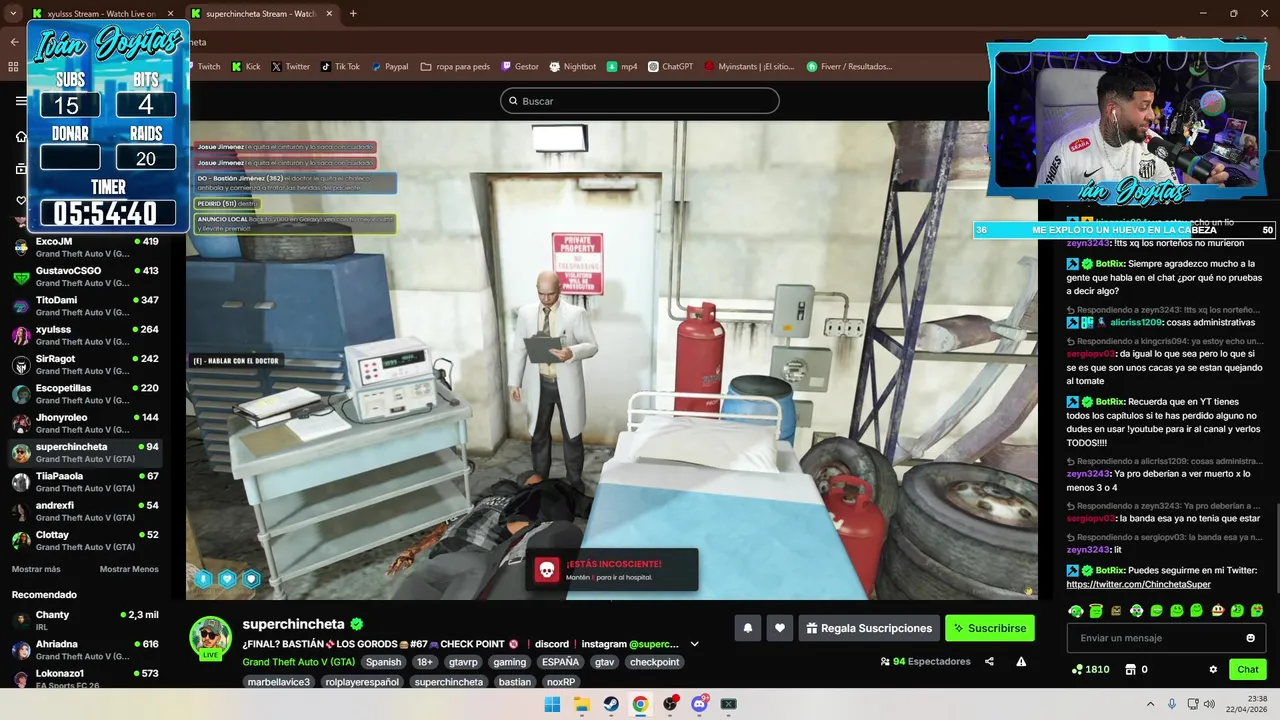Click the marbellavice3 tag
Image resolution: width=1280 pixels, height=720 pixels.
tap(279, 682)
